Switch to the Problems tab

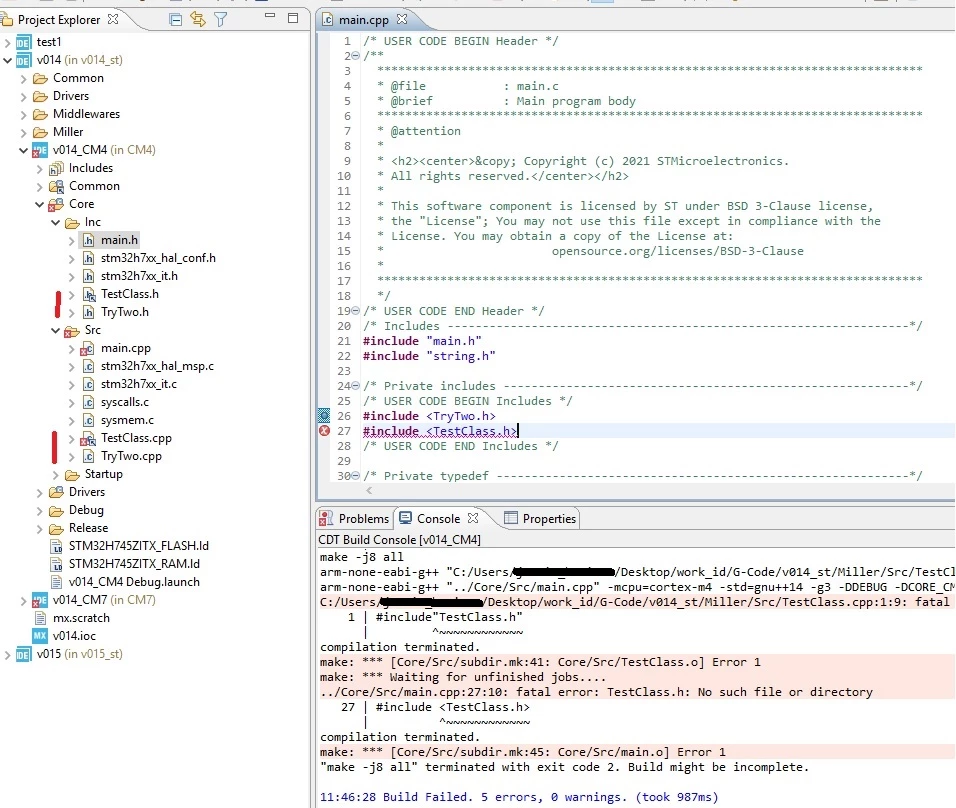click(355, 518)
